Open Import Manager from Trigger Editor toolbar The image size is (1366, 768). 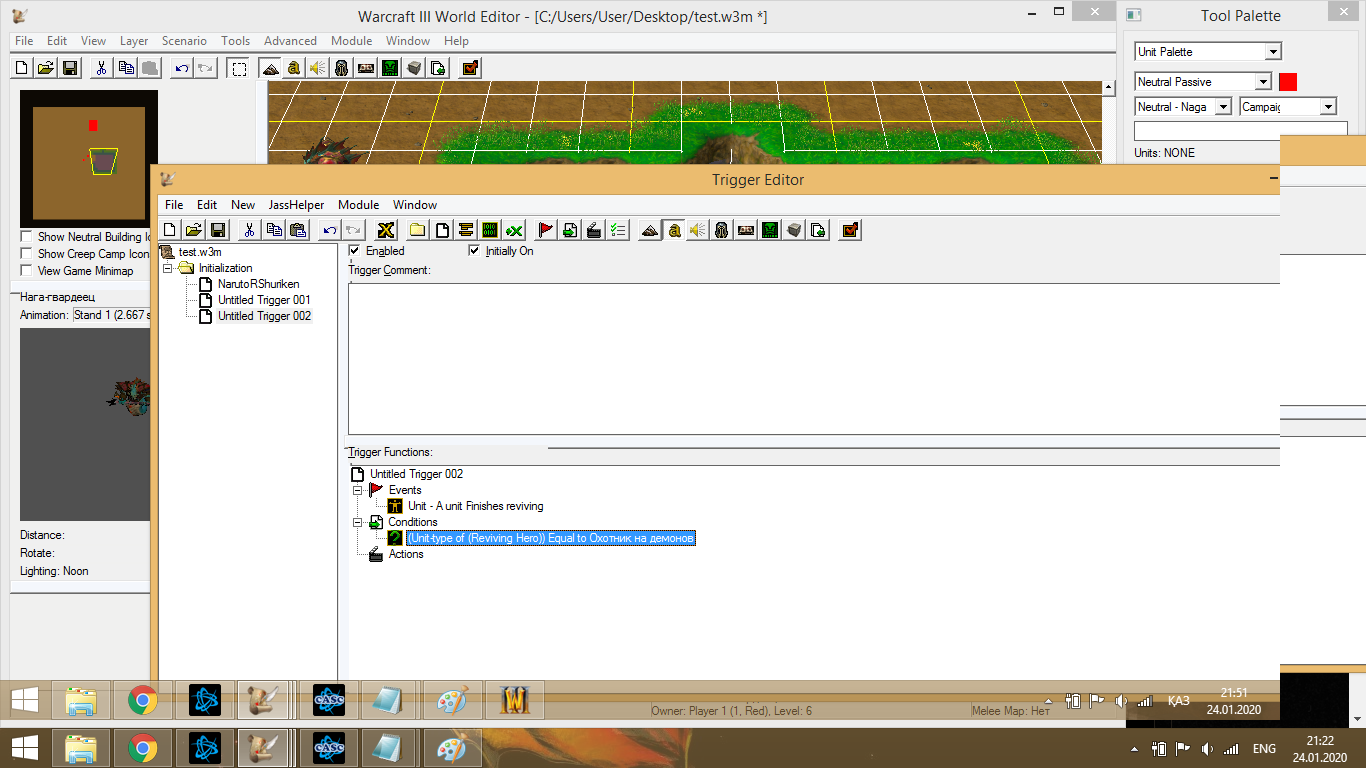pos(818,230)
